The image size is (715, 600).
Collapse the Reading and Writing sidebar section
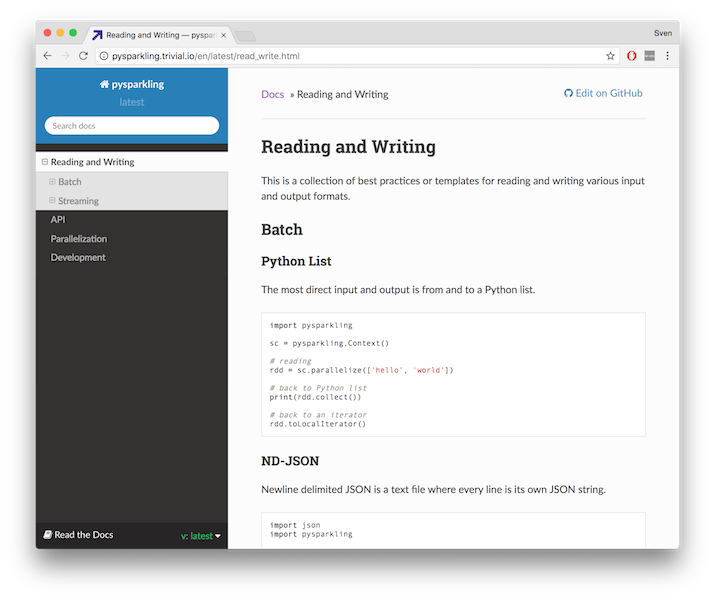45,162
